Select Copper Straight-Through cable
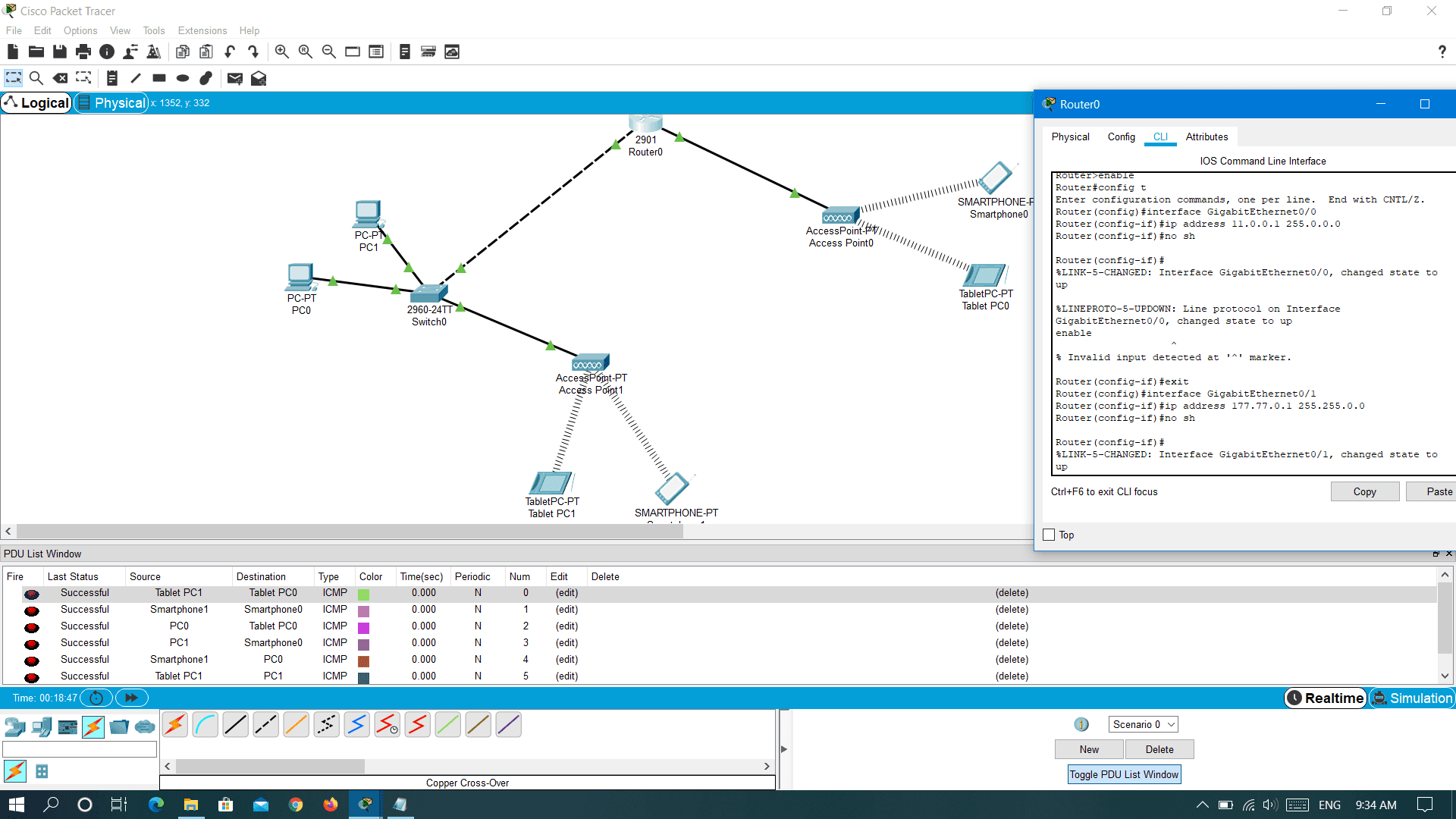Viewport: 1456px width, 819px height. [x=236, y=725]
